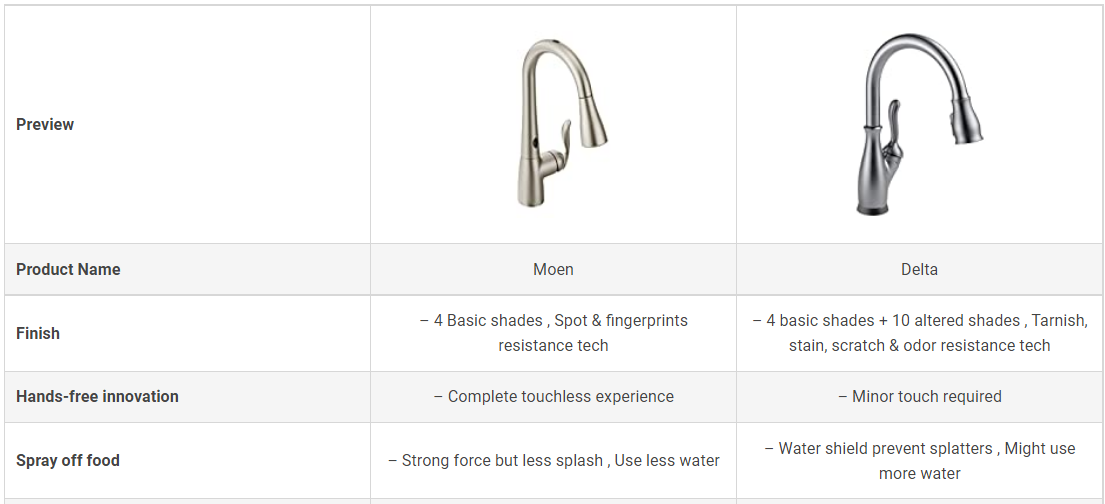
Task: Click the Delta product name cell
Action: click(919, 269)
